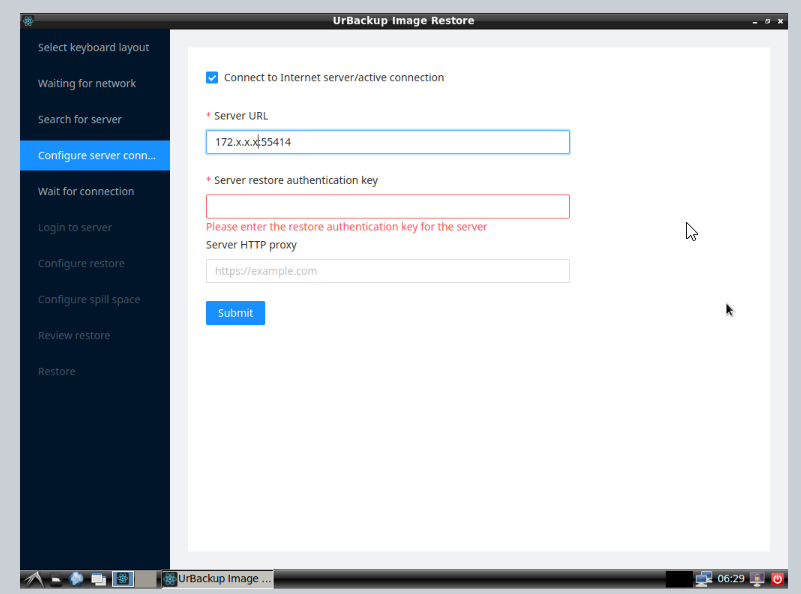
Task: Click the Server HTTP proxy label
Action: pyautogui.click(x=251, y=245)
